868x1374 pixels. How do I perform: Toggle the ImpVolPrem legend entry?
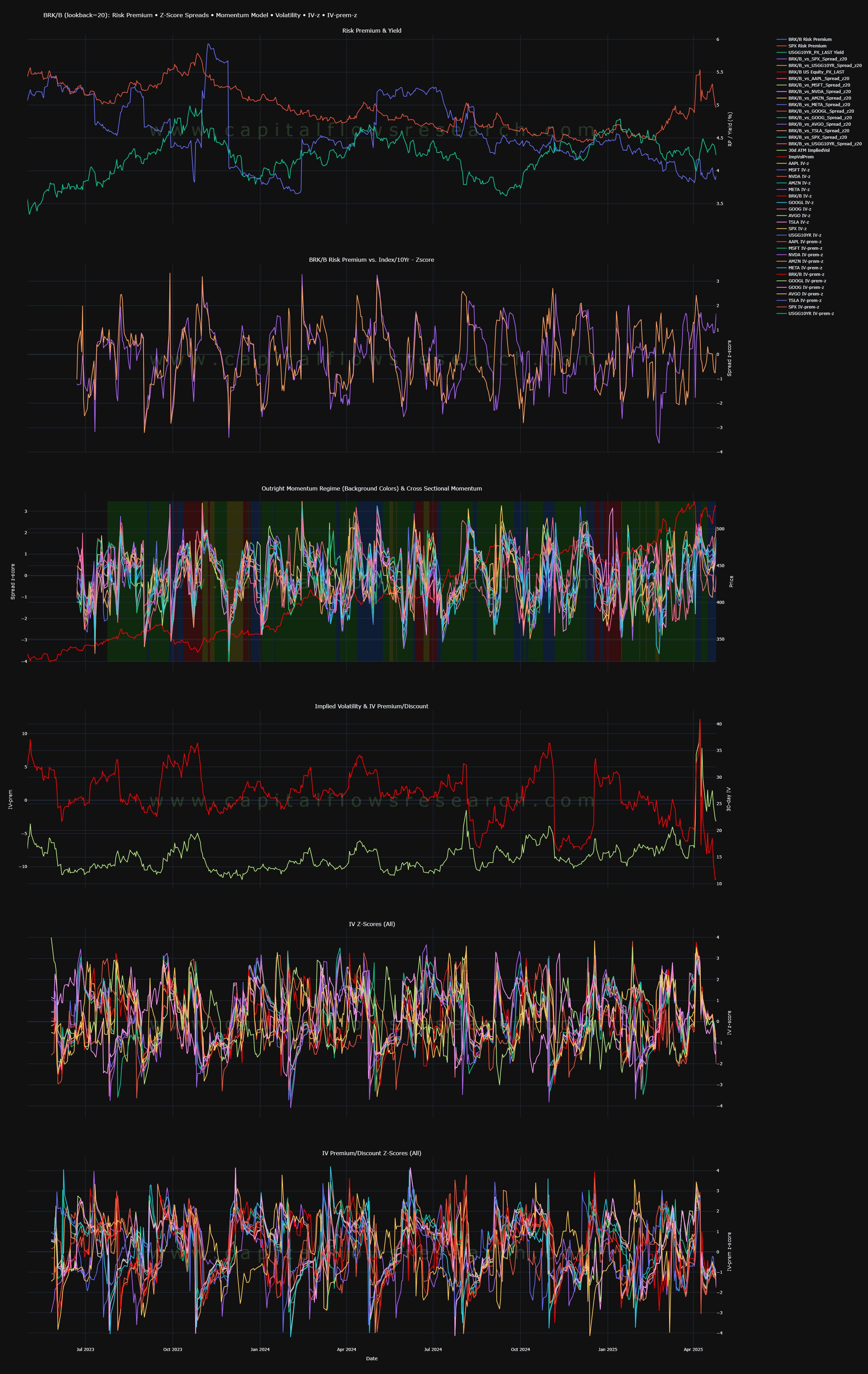click(x=796, y=157)
